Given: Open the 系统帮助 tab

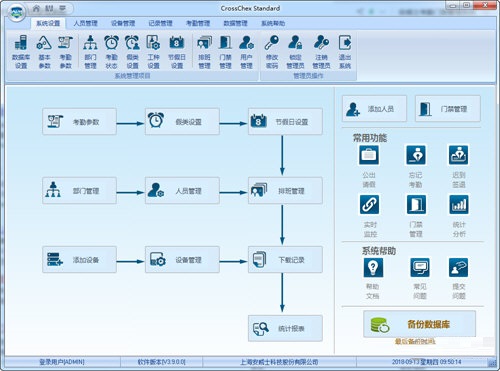Looking at the screenshot, I should (273, 23).
